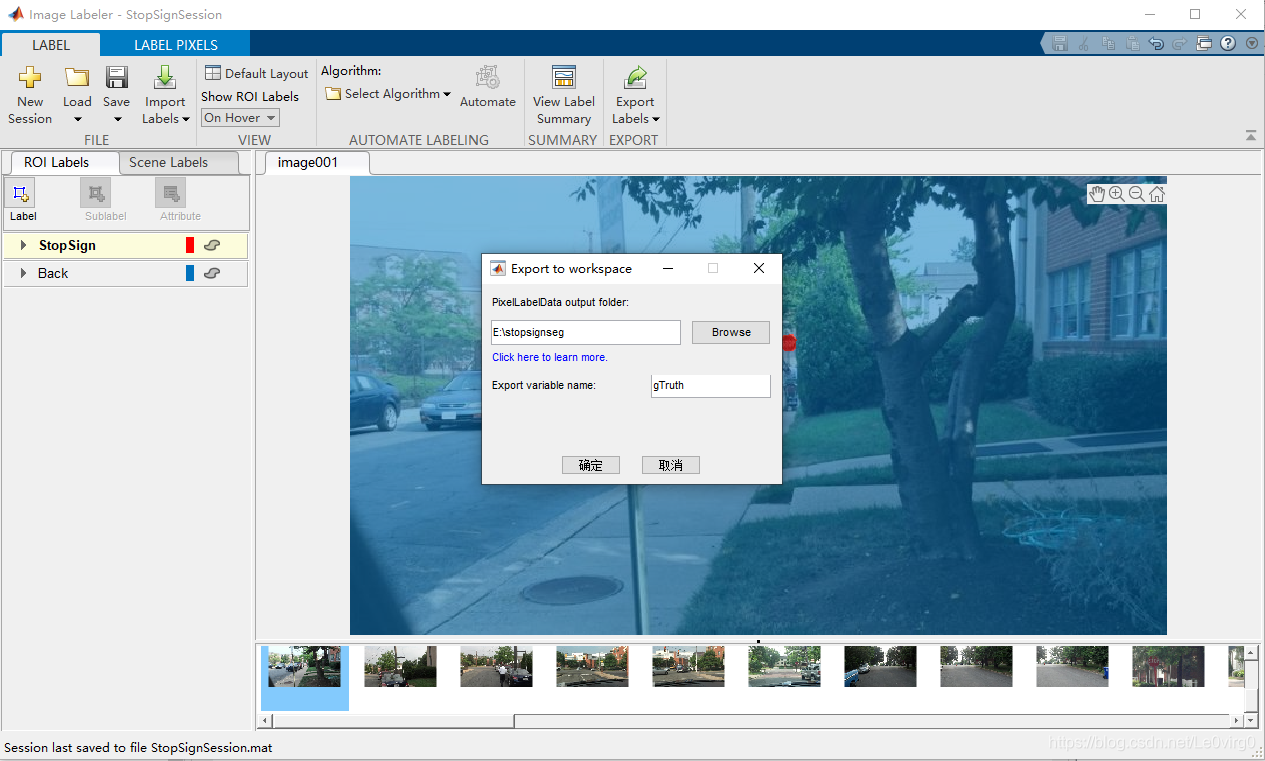Image resolution: width=1265 pixels, height=761 pixels.
Task: Open the Load dropdown arrow
Action: click(77, 120)
